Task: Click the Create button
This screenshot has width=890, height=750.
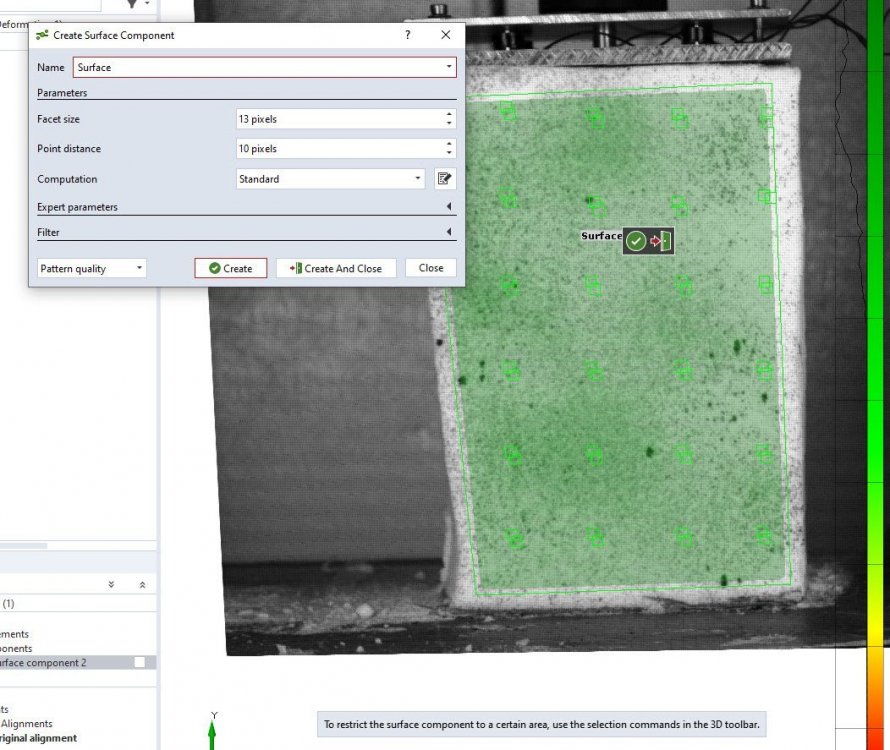Action: (x=230, y=268)
